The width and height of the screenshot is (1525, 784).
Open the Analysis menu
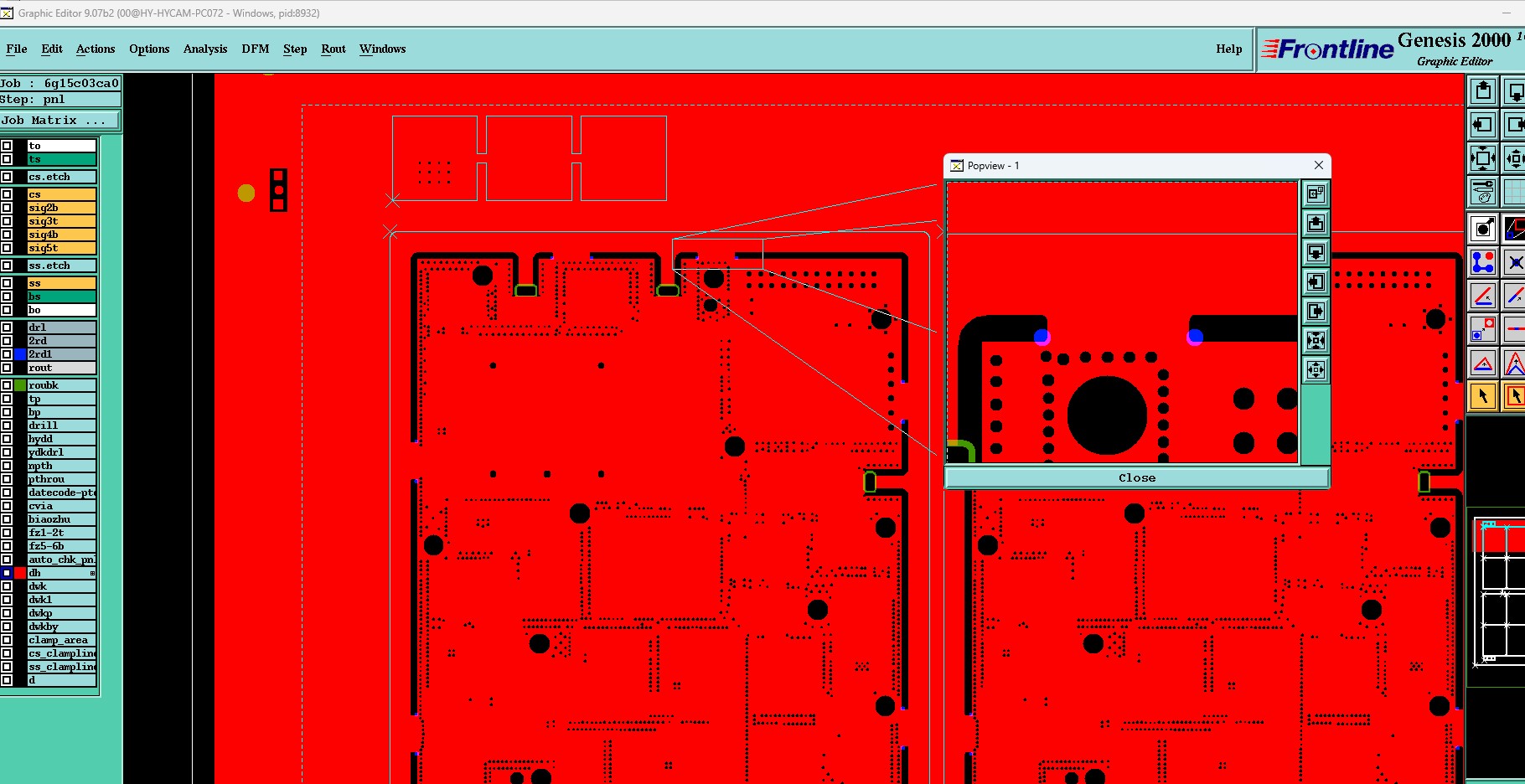[205, 49]
